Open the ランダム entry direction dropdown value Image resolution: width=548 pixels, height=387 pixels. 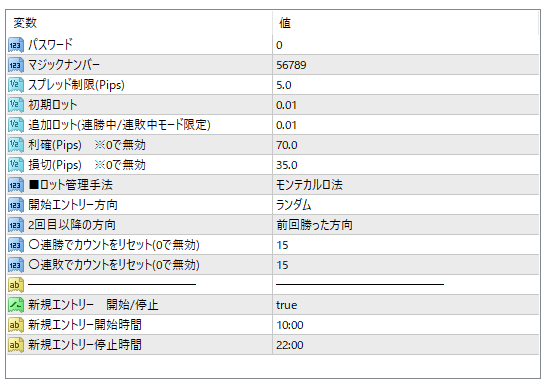[405, 205]
